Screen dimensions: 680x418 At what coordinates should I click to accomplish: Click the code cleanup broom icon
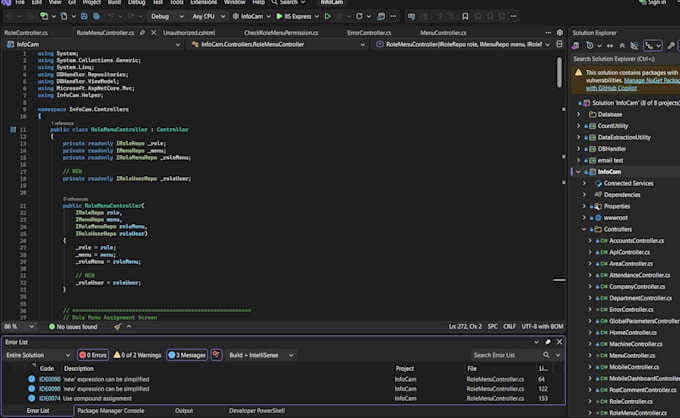pyautogui.click(x=118, y=327)
